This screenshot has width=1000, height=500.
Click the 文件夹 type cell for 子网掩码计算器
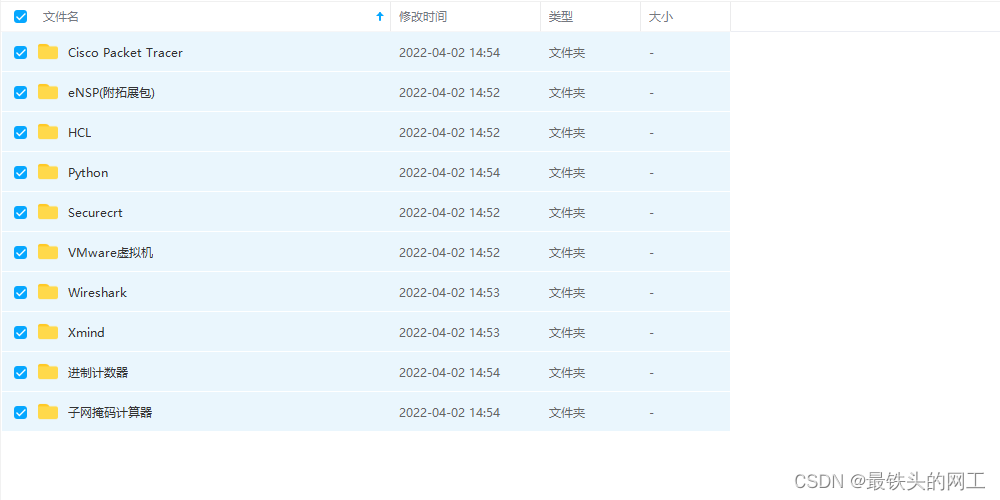click(567, 413)
